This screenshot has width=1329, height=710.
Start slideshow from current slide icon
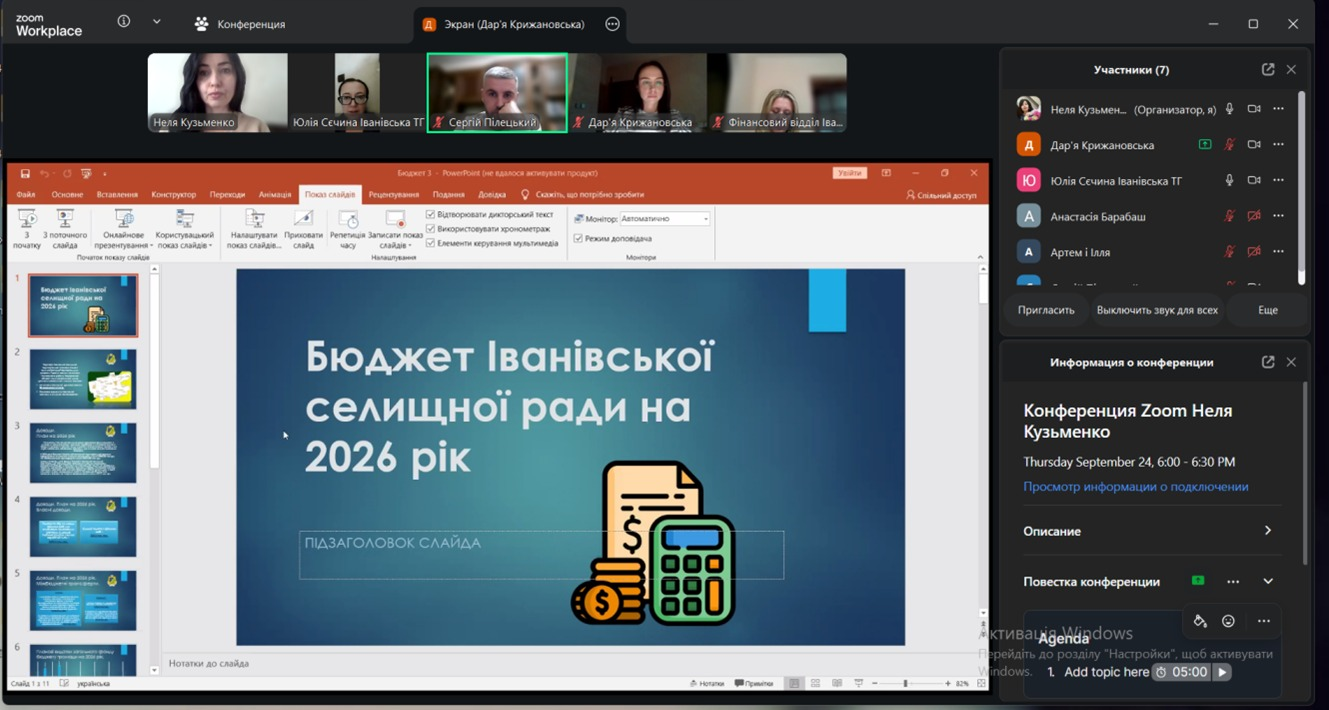point(65,218)
